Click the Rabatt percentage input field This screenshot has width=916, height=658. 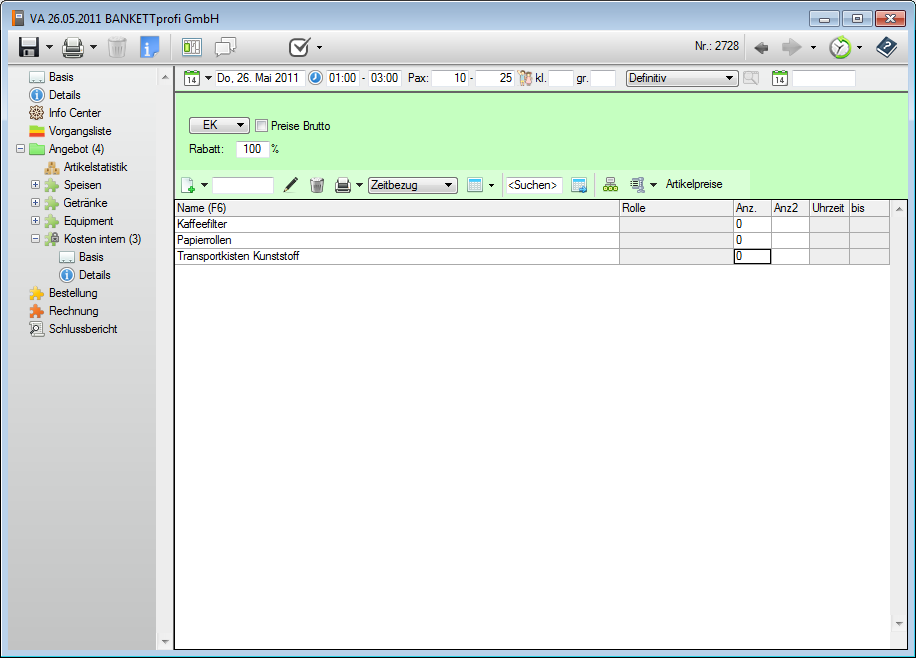(x=252, y=149)
